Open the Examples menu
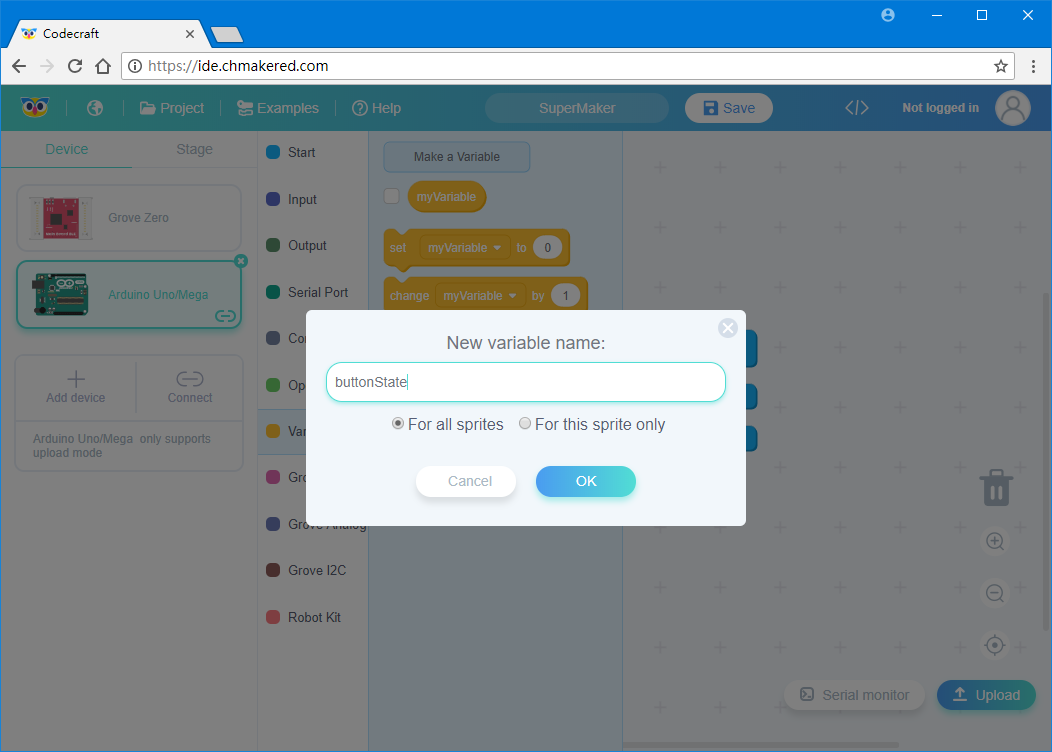The width and height of the screenshot is (1052, 752). tap(277, 107)
